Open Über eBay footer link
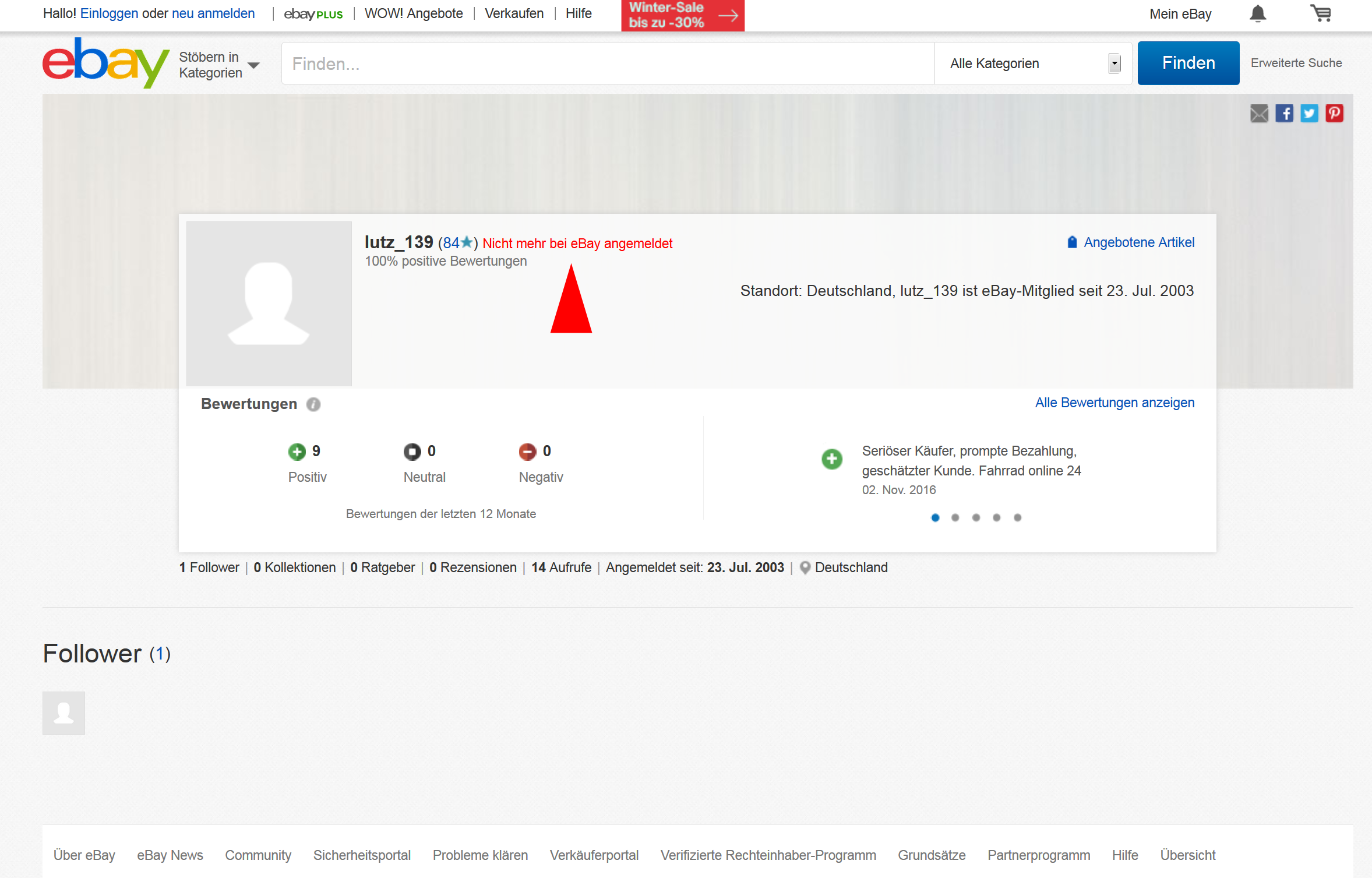 pyautogui.click(x=84, y=855)
